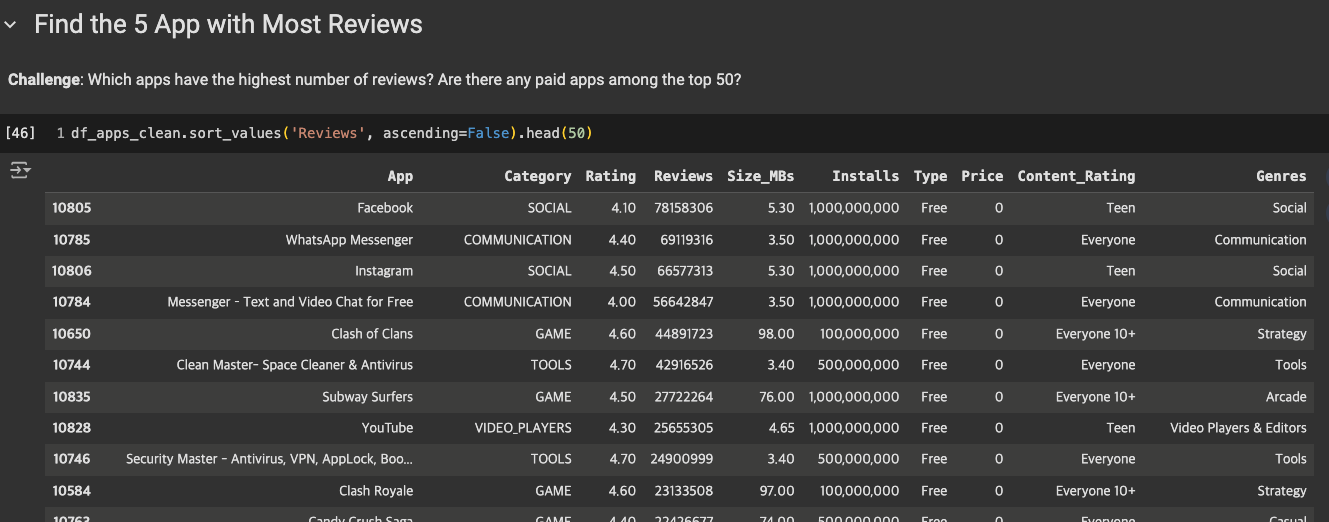The height and width of the screenshot is (522, 1329).
Task: Click the 'Type' column header
Action: click(x=930, y=176)
